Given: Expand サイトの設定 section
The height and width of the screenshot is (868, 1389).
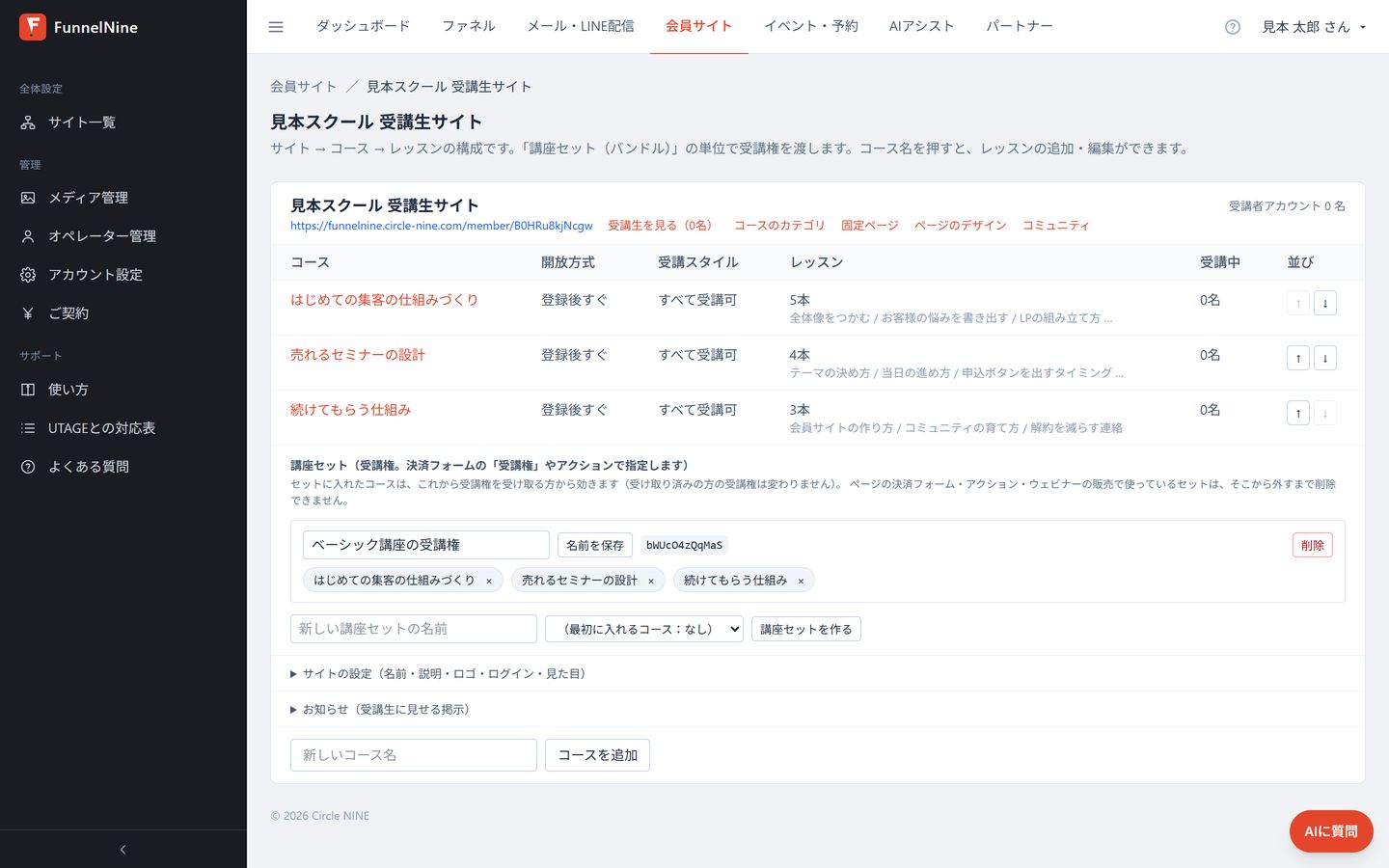Looking at the screenshot, I should [439, 674].
